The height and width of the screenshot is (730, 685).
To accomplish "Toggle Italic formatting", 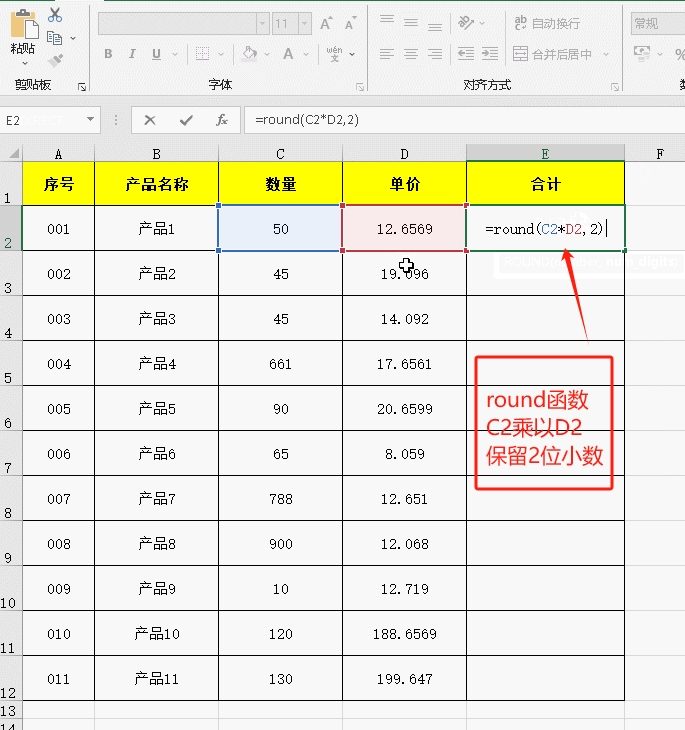I will coord(132,54).
